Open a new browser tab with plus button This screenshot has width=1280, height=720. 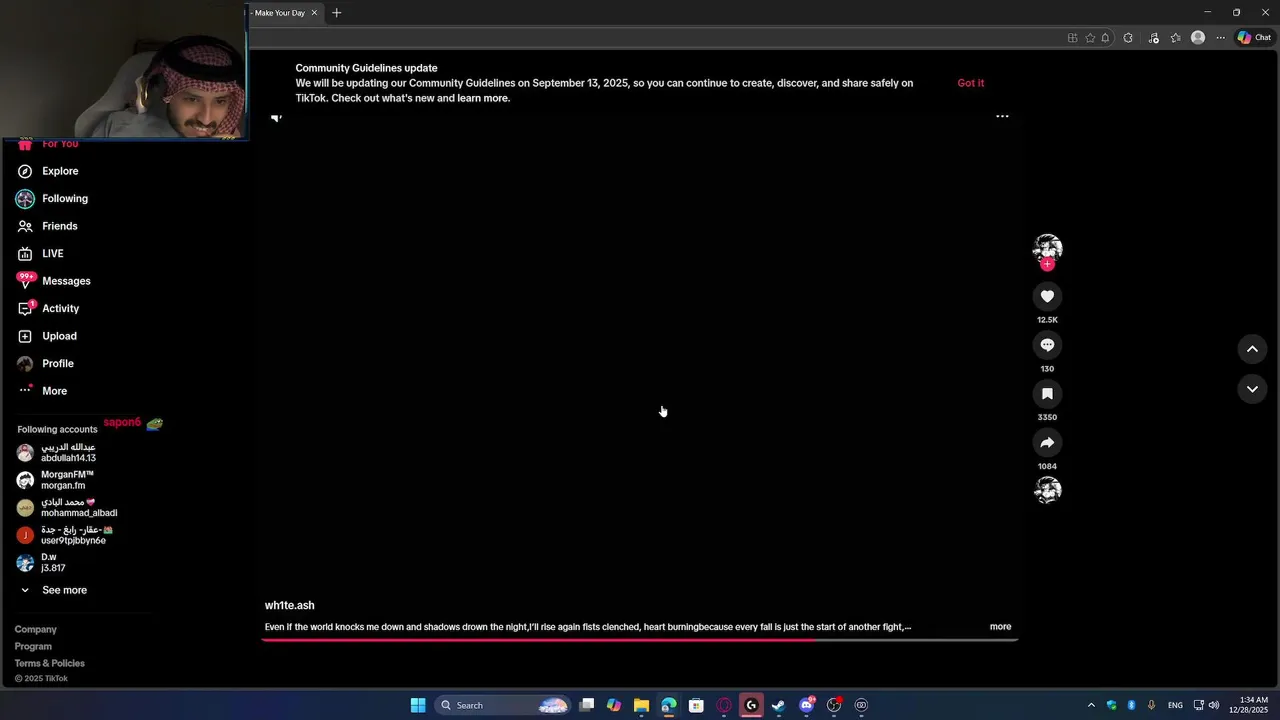point(336,13)
